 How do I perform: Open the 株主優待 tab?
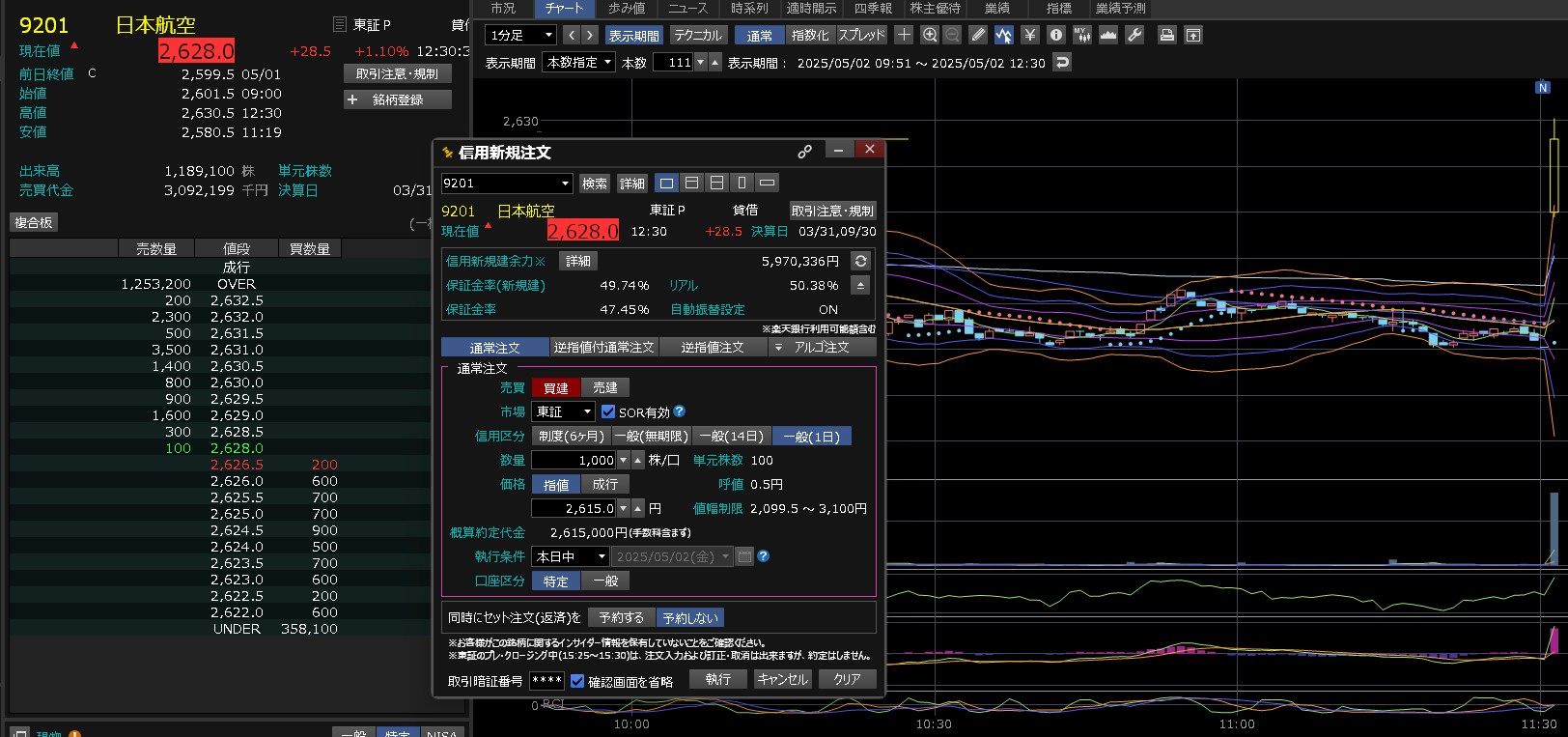(x=936, y=8)
